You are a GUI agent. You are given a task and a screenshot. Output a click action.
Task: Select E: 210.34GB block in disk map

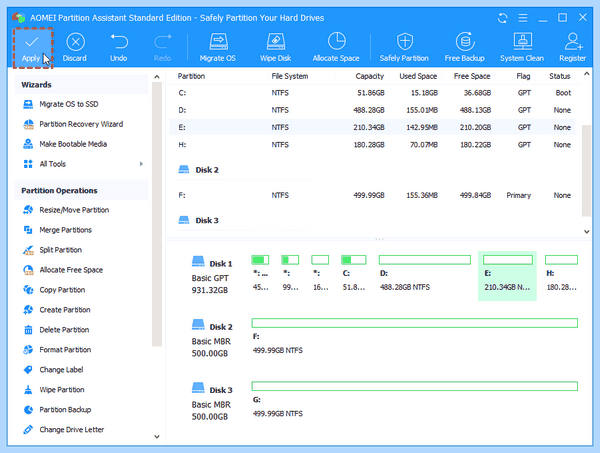[x=507, y=275]
